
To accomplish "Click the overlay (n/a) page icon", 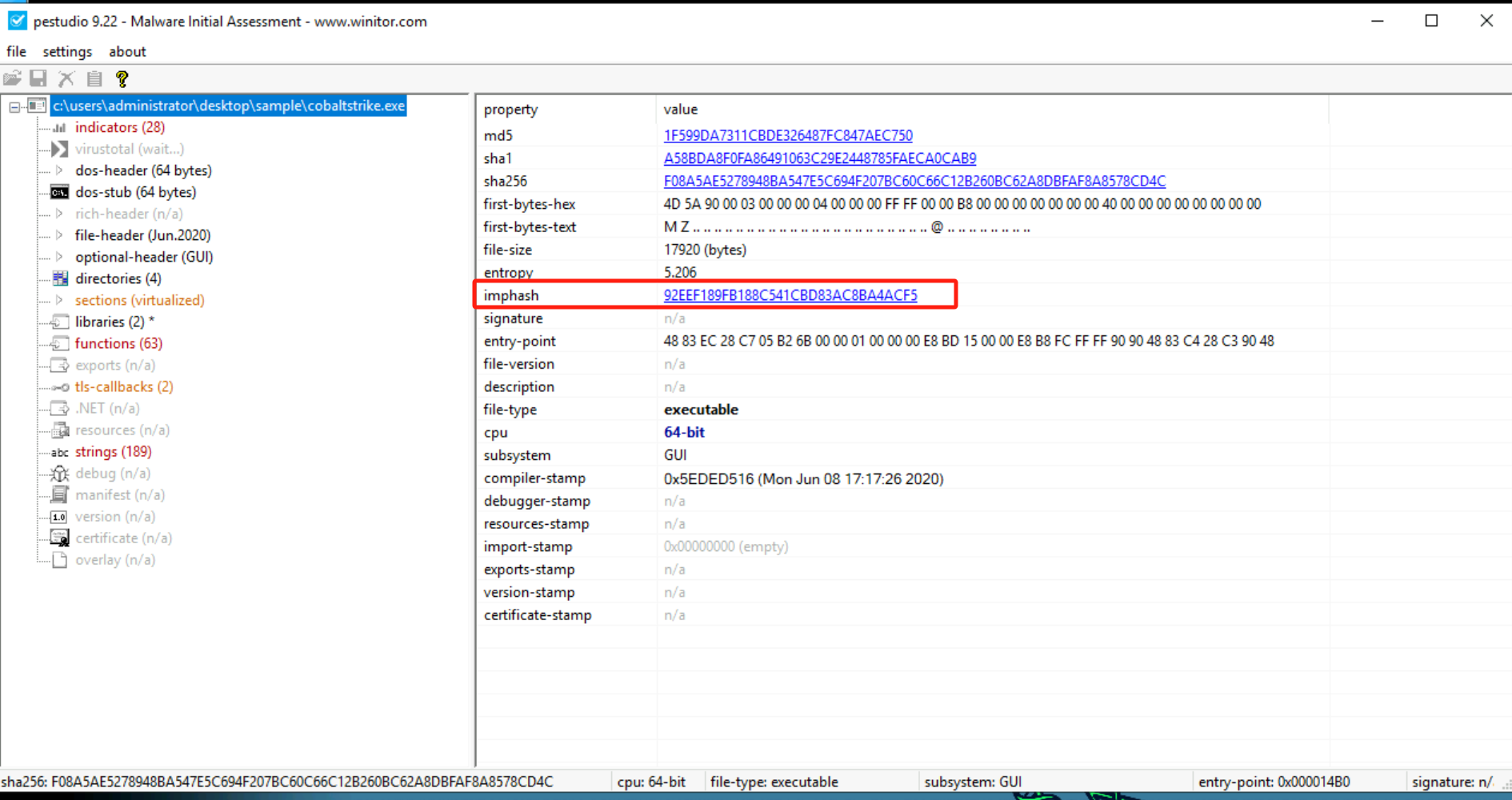I will pyautogui.click(x=60, y=560).
